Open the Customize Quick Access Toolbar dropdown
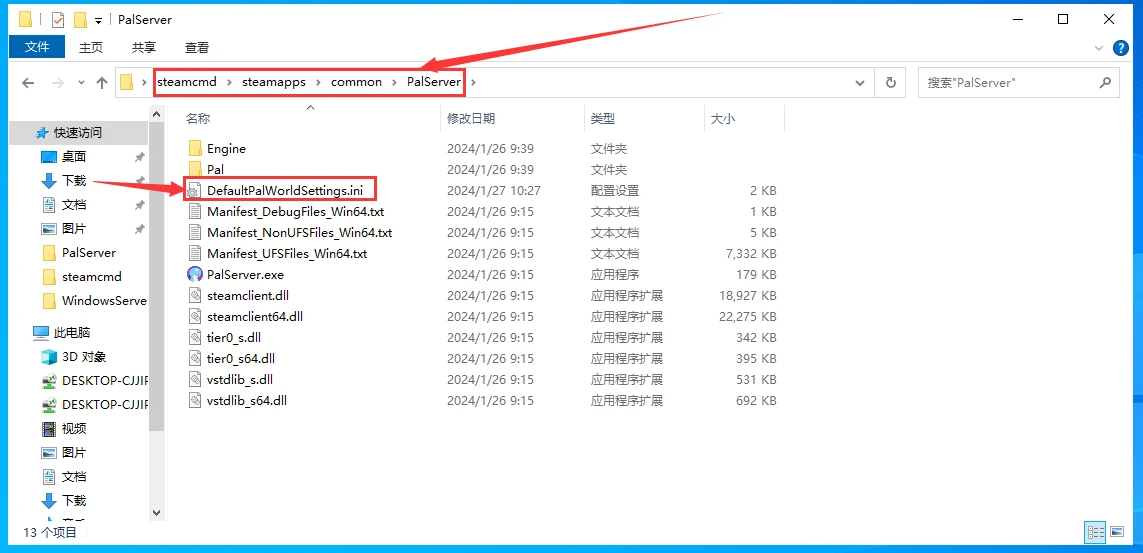Viewport: 1143px width, 553px height. (98, 20)
